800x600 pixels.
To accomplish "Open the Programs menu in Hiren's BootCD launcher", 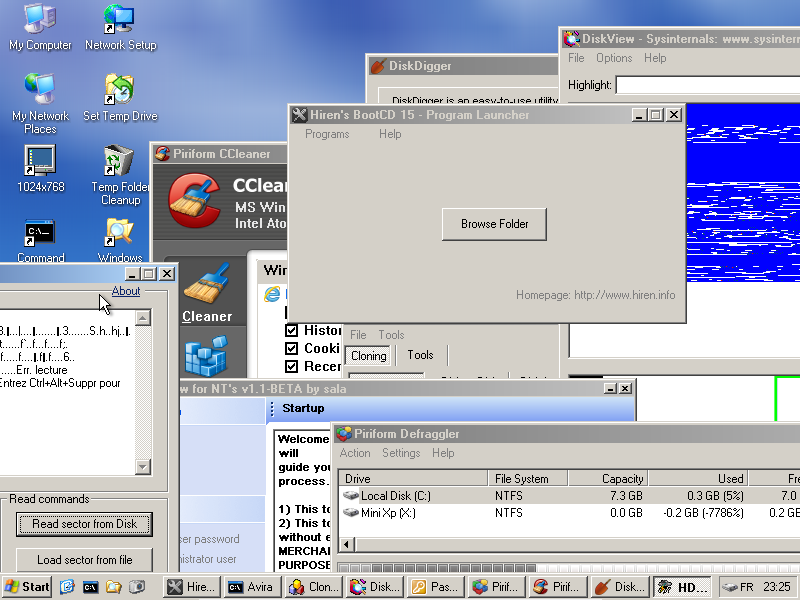I will pos(327,134).
